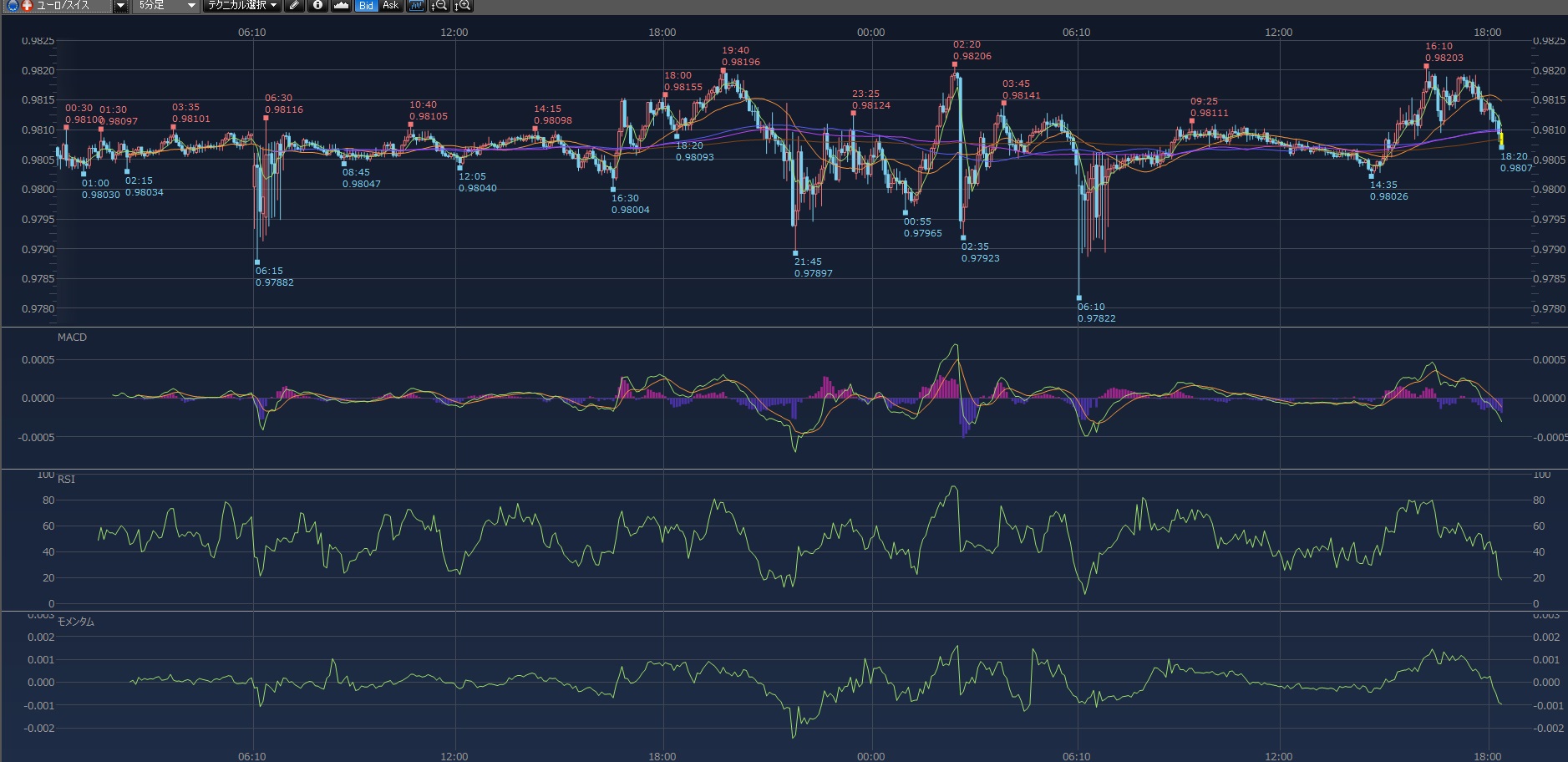Click the MACD panel label
Viewport: 1568px width, 762px height.
point(72,338)
